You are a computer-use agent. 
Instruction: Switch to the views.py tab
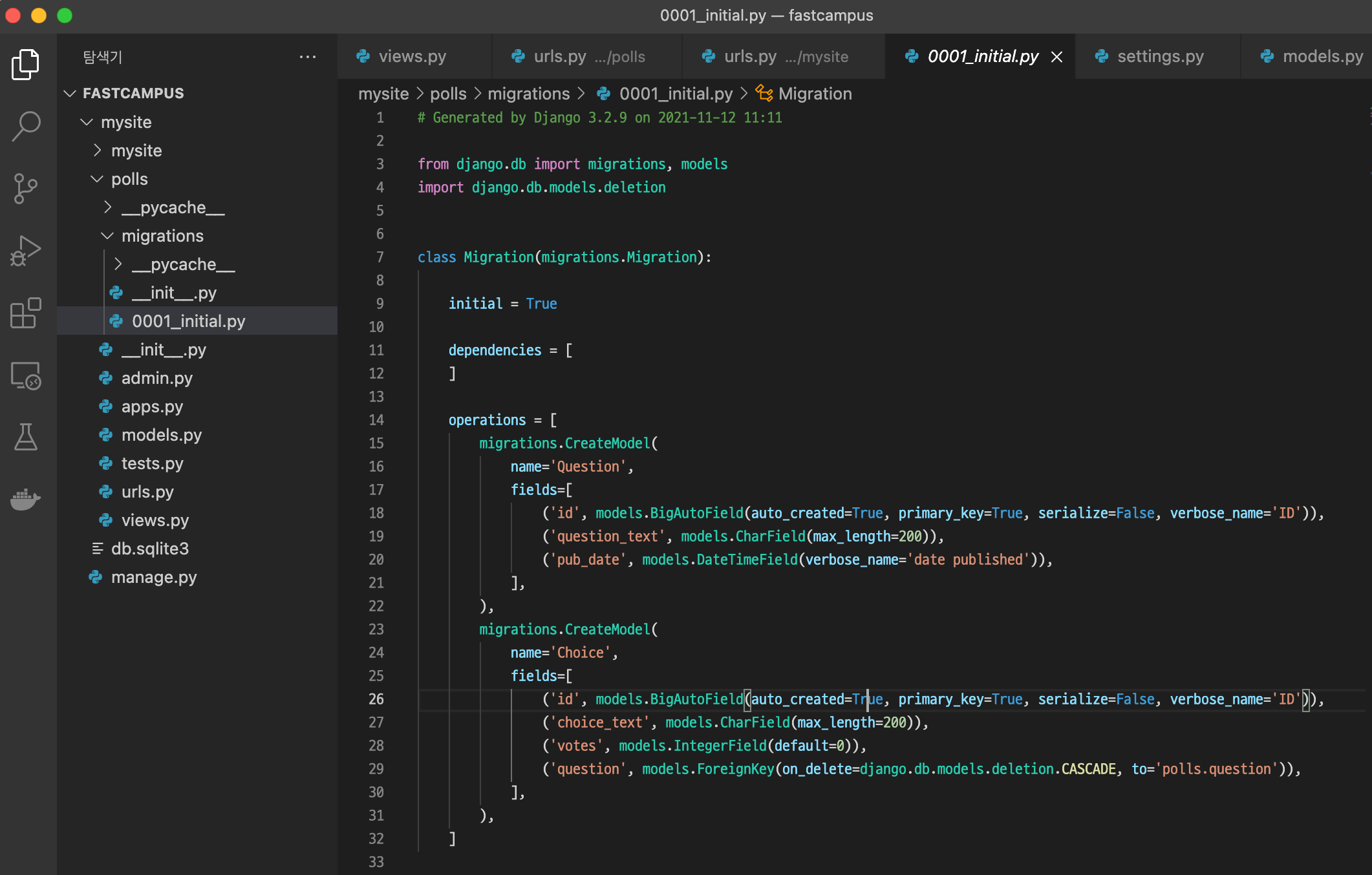tap(412, 57)
